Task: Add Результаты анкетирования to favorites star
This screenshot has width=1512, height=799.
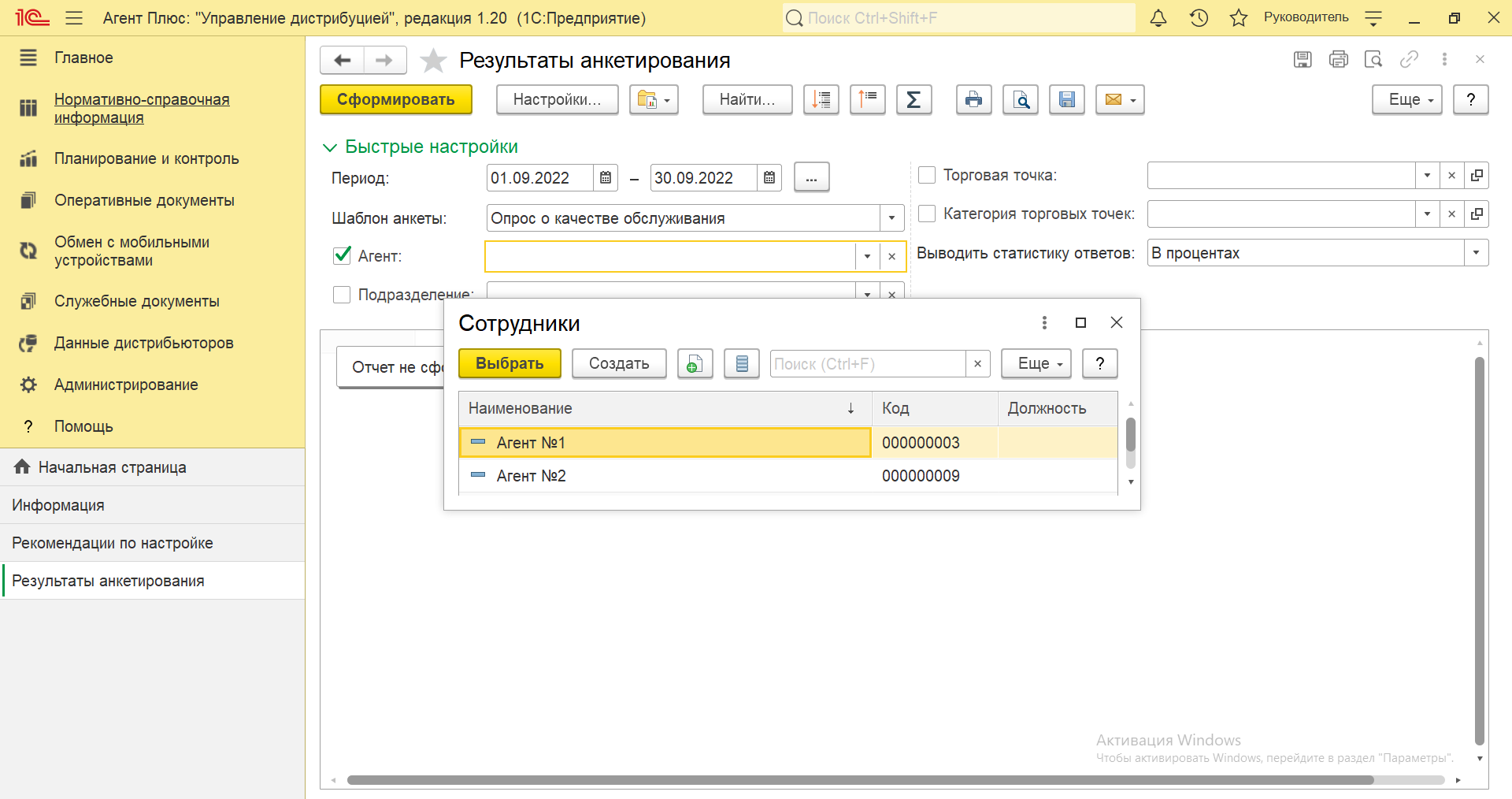Action: [x=433, y=61]
